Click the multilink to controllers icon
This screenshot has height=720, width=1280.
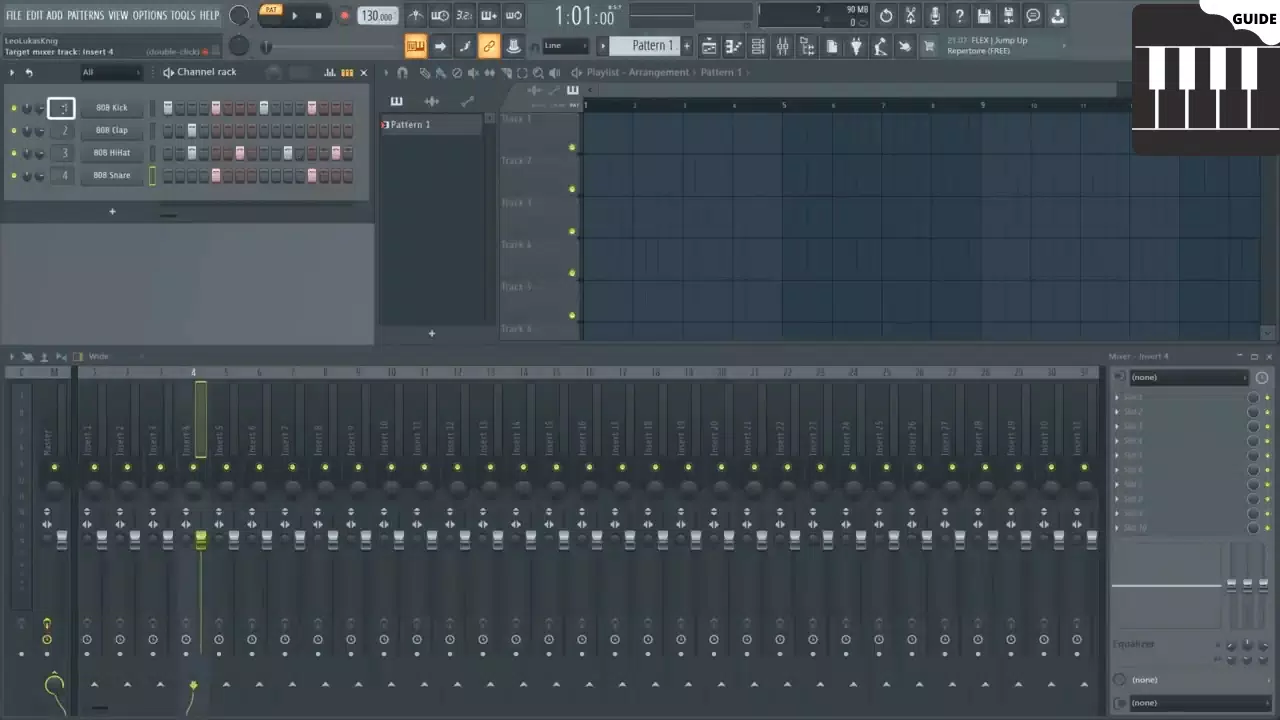coord(489,46)
